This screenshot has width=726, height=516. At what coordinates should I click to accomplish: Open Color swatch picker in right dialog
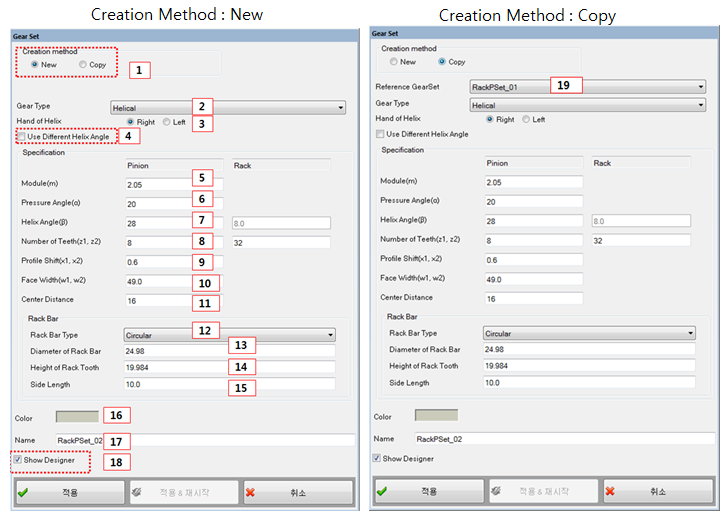click(436, 415)
